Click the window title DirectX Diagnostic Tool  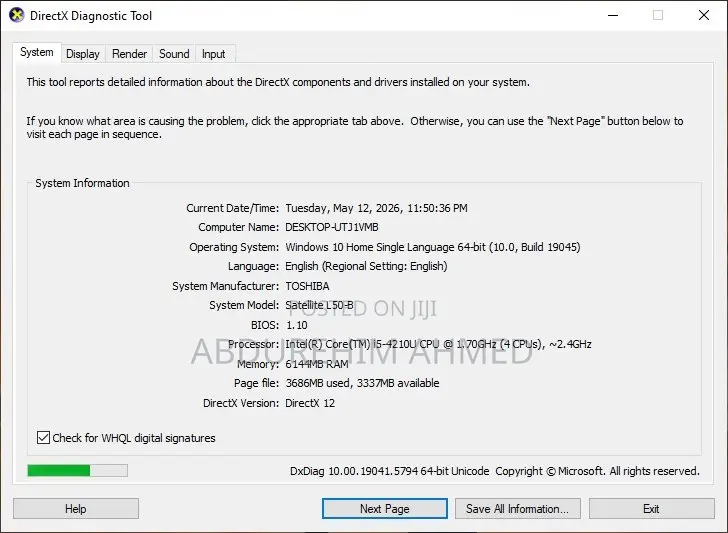(91, 16)
